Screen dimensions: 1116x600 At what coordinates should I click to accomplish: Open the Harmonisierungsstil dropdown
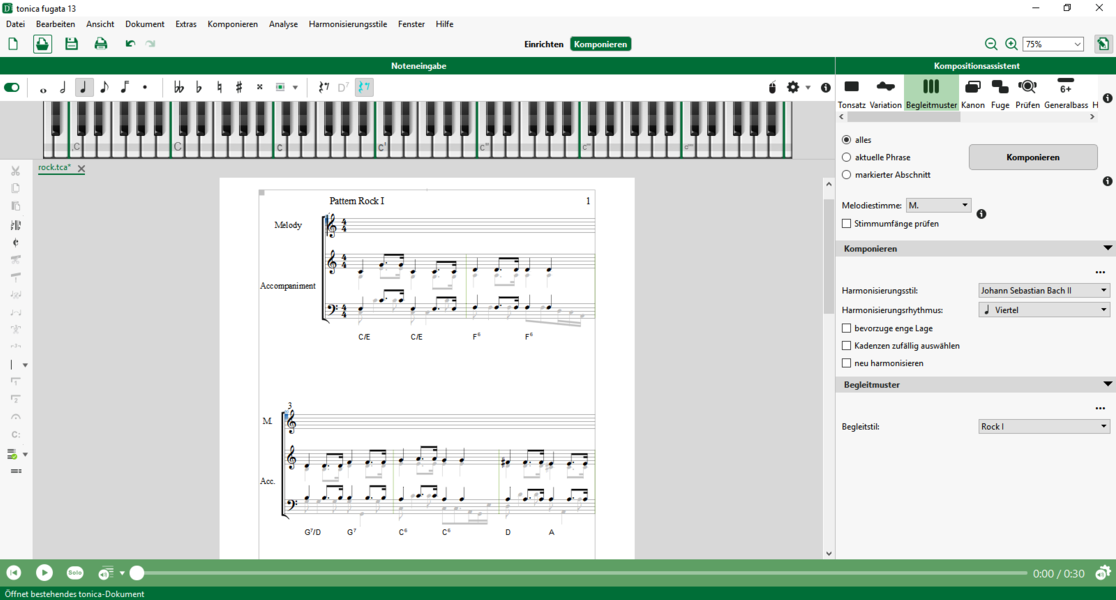tap(1043, 290)
